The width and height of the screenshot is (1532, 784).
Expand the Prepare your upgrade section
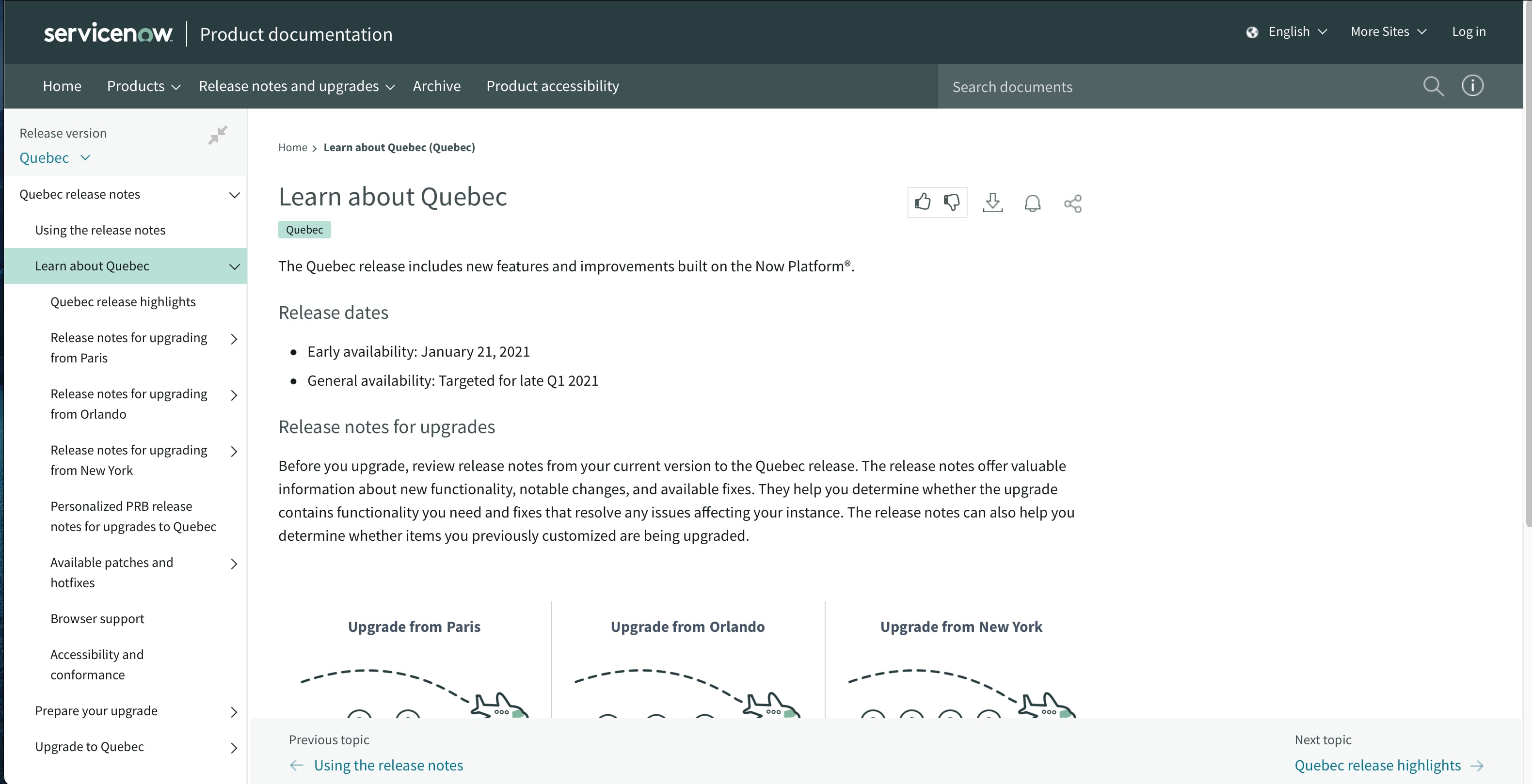[234, 712]
